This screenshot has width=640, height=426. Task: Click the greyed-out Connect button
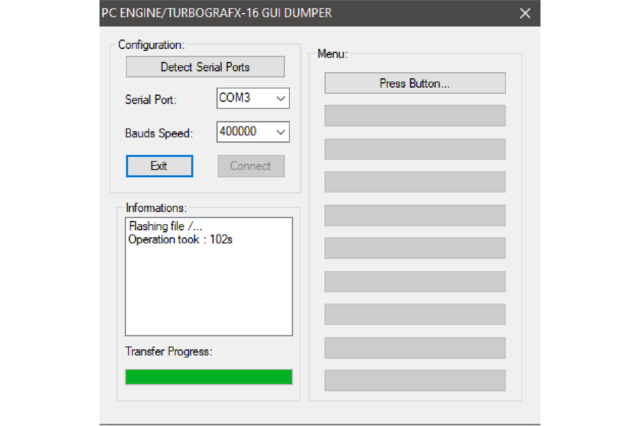point(251,166)
